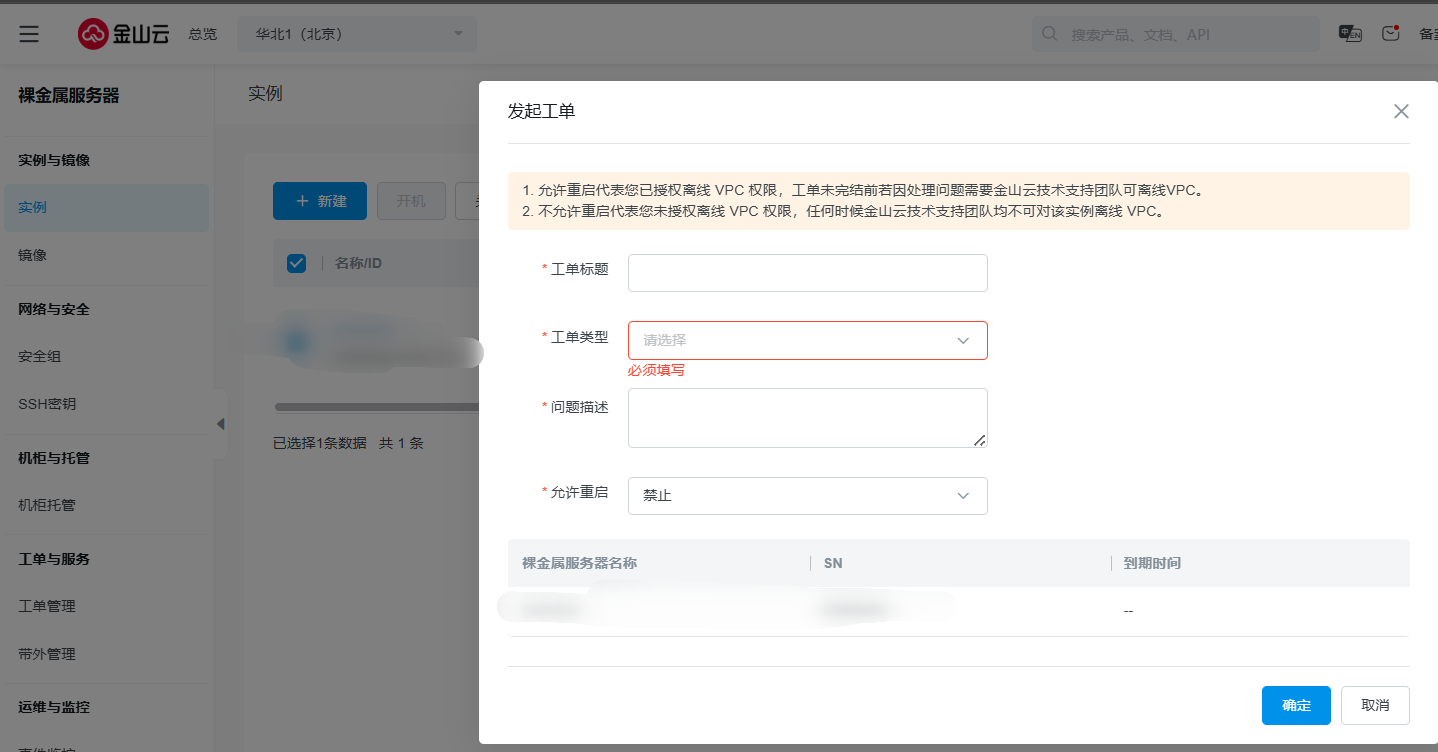Click the Kingsoft Cloud logo

click(123, 34)
